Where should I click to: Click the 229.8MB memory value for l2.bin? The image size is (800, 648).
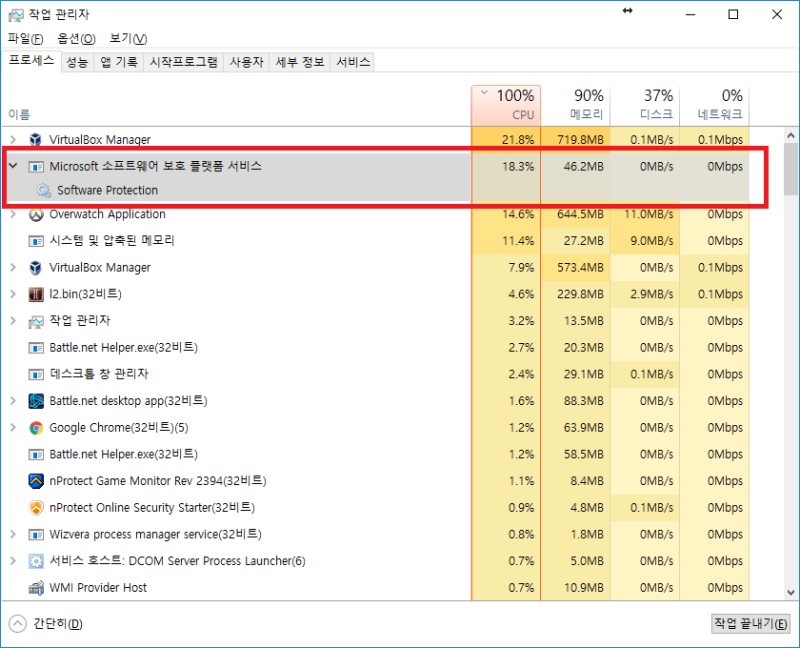[x=581, y=294]
